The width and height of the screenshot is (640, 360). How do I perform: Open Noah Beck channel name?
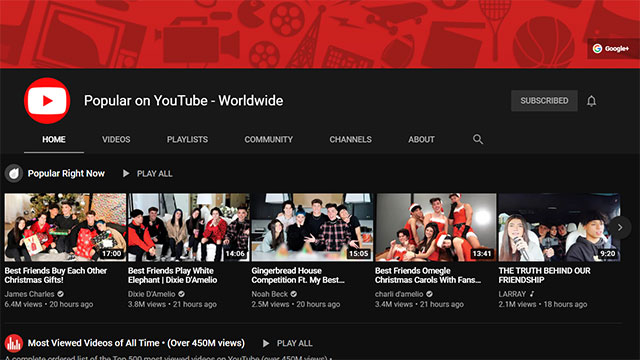[x=269, y=294]
